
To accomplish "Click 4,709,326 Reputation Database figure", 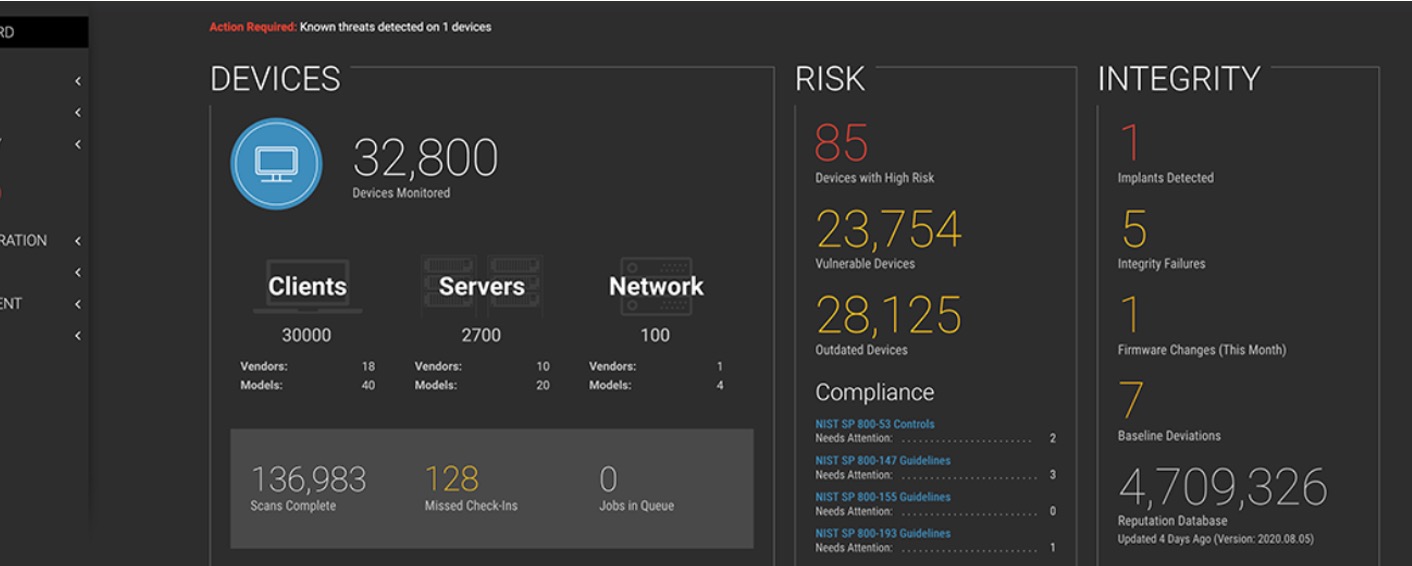I will [x=1223, y=487].
